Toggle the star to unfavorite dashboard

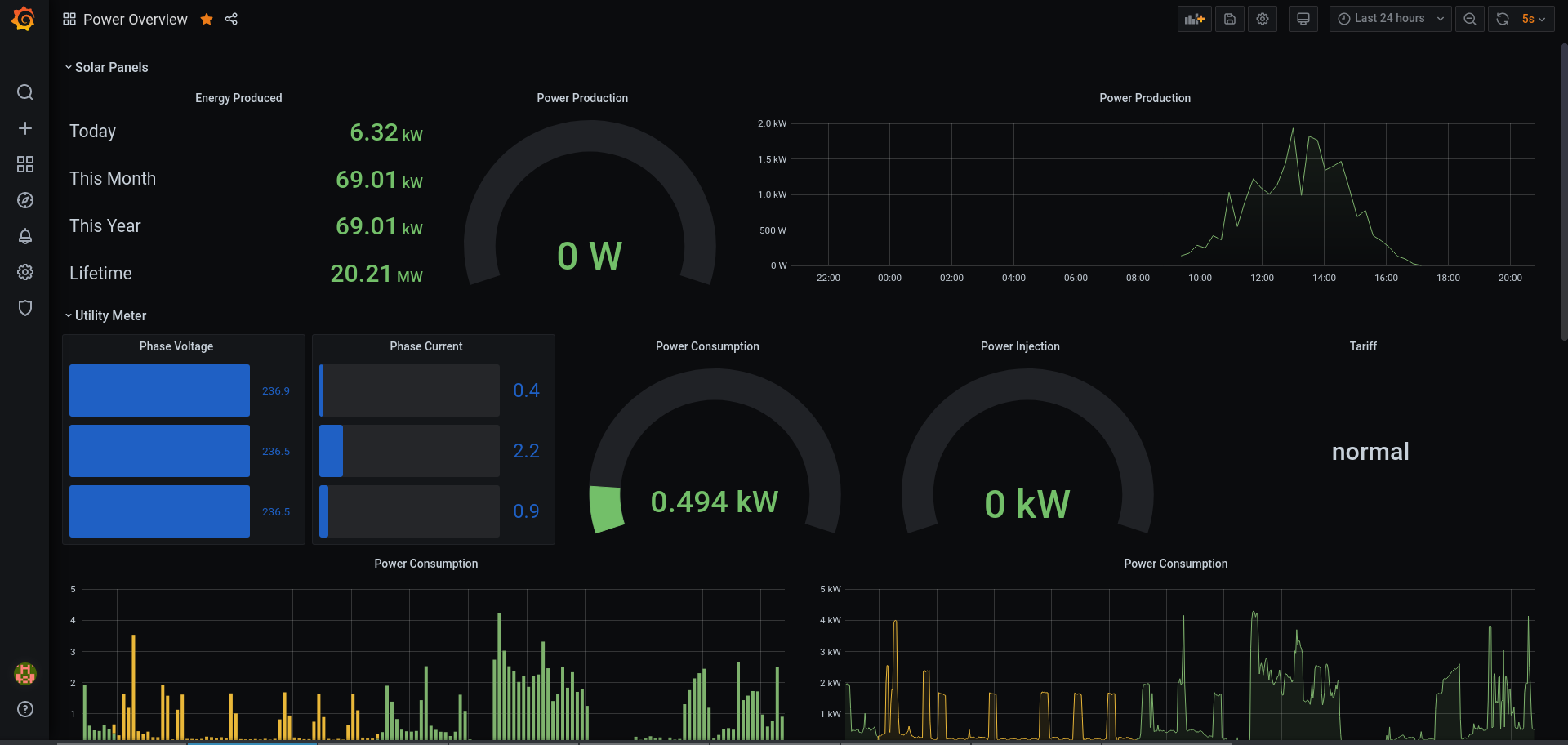(x=207, y=19)
